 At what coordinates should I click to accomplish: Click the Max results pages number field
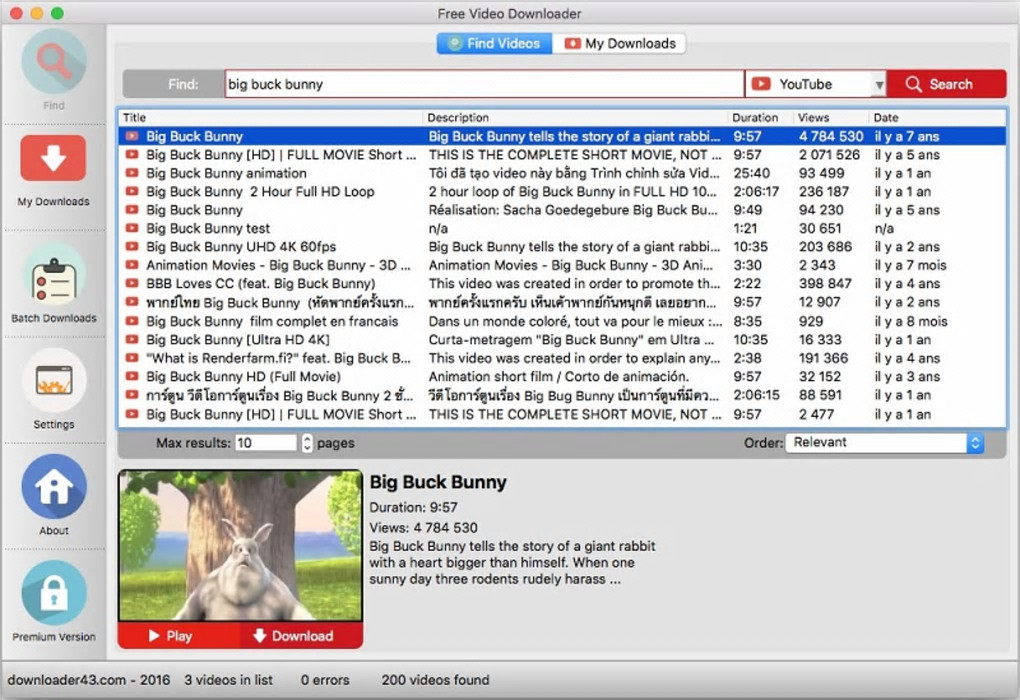pyautogui.click(x=265, y=443)
